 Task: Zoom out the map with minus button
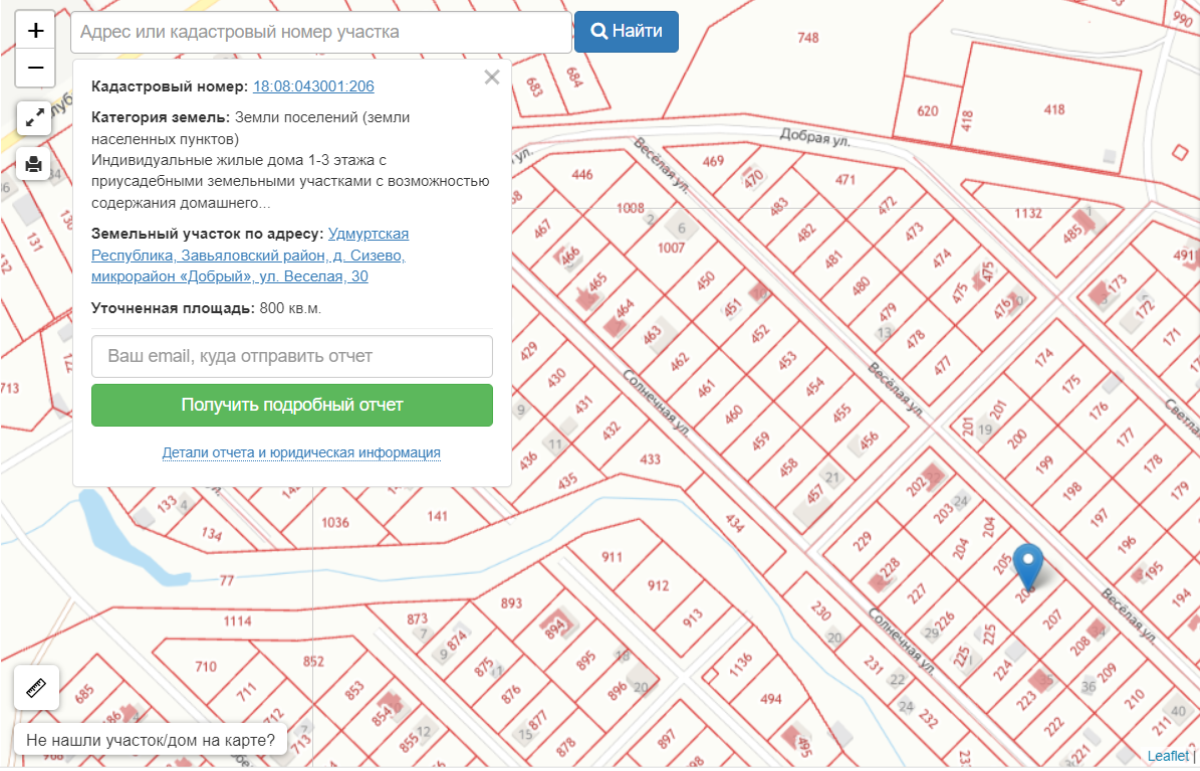click(x=35, y=68)
